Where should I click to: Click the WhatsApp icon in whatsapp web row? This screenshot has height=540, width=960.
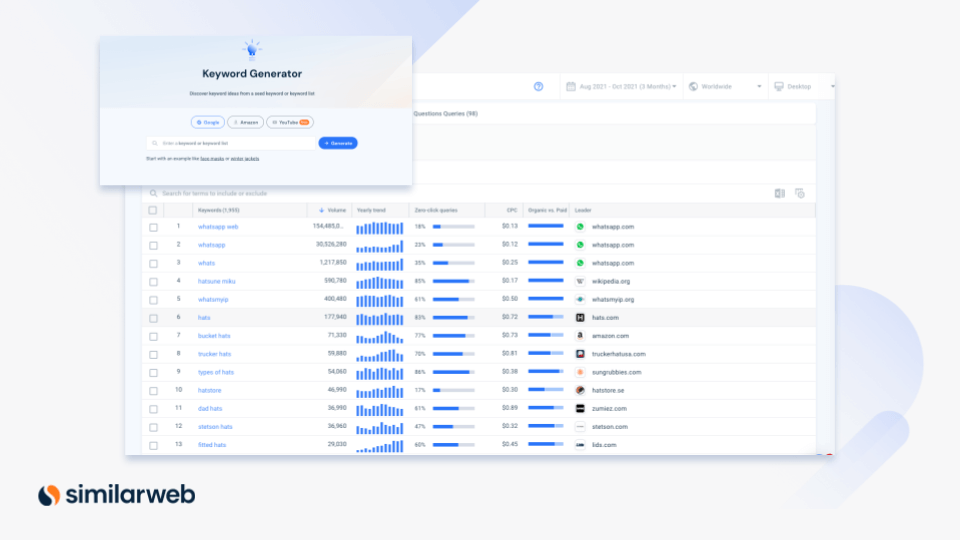pyautogui.click(x=580, y=227)
